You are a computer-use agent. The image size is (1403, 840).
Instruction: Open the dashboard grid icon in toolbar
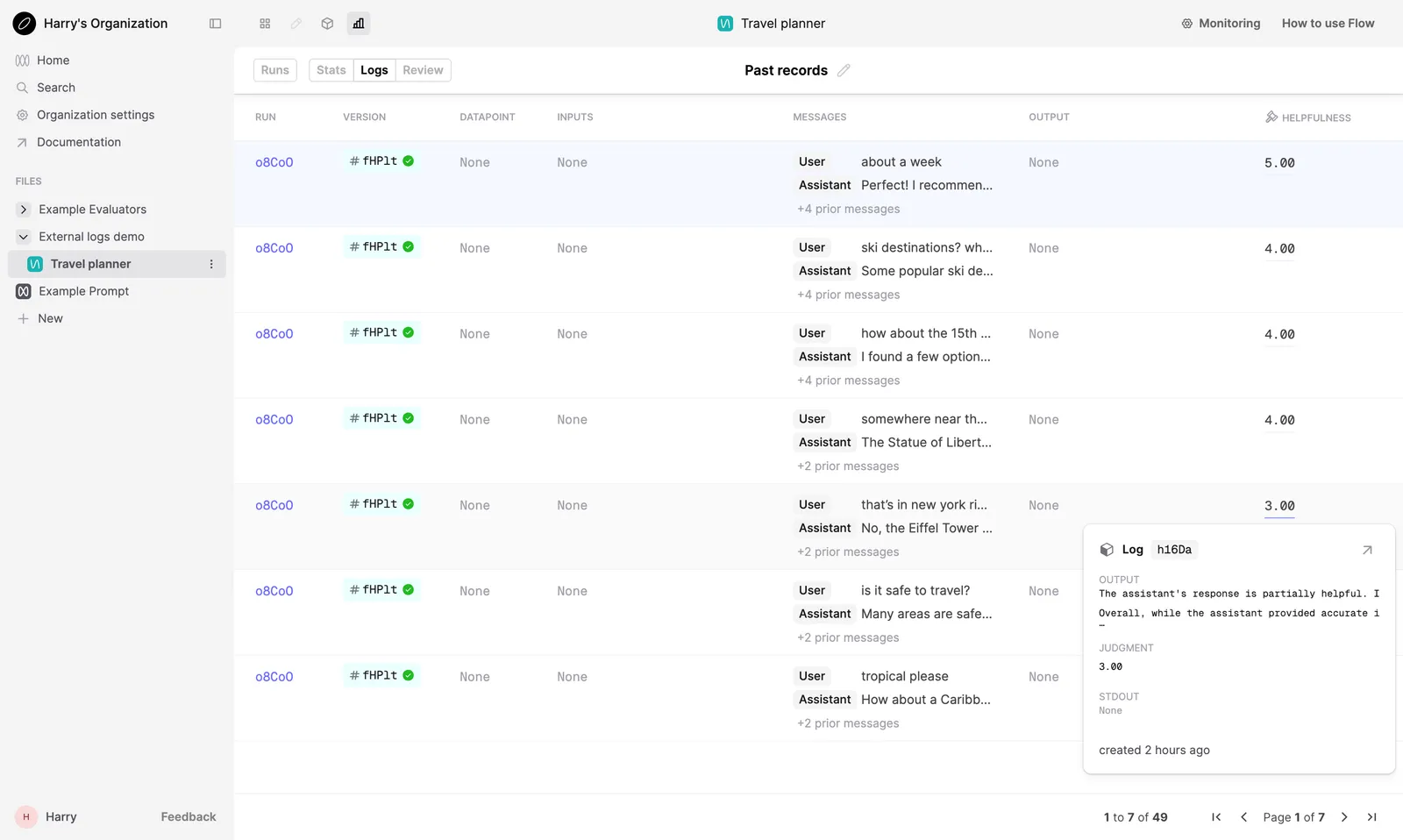coord(265,24)
